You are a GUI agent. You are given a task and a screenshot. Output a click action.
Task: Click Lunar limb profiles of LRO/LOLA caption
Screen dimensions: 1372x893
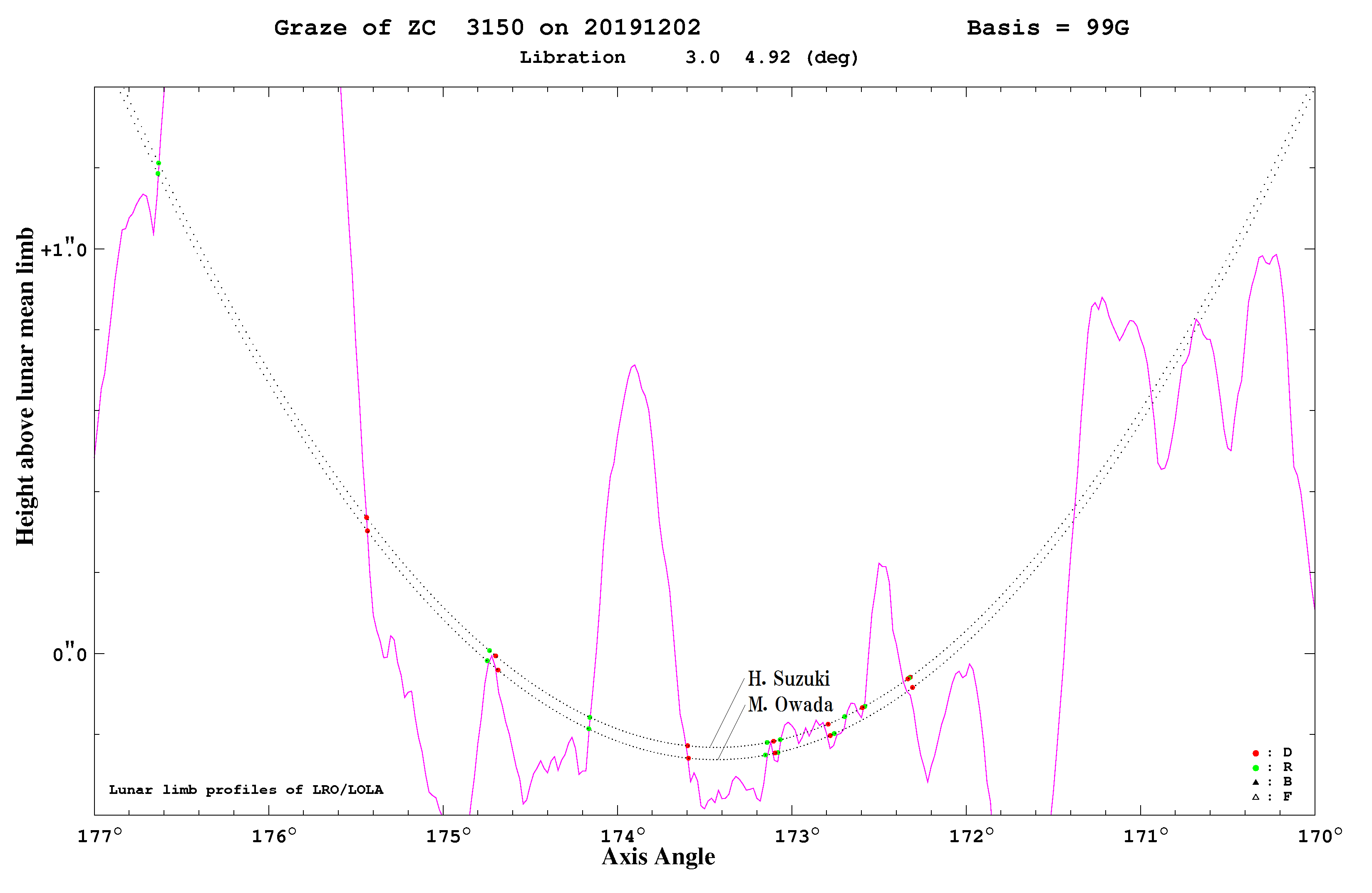[x=246, y=790]
